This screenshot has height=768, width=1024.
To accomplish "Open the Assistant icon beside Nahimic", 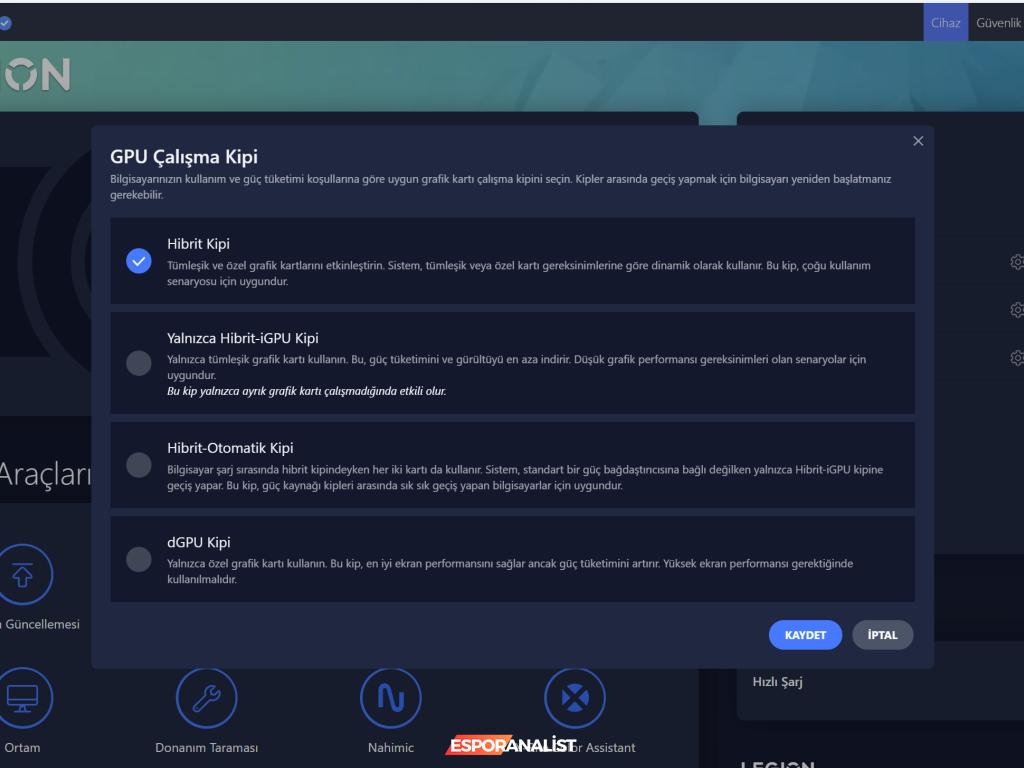I will tap(574, 697).
